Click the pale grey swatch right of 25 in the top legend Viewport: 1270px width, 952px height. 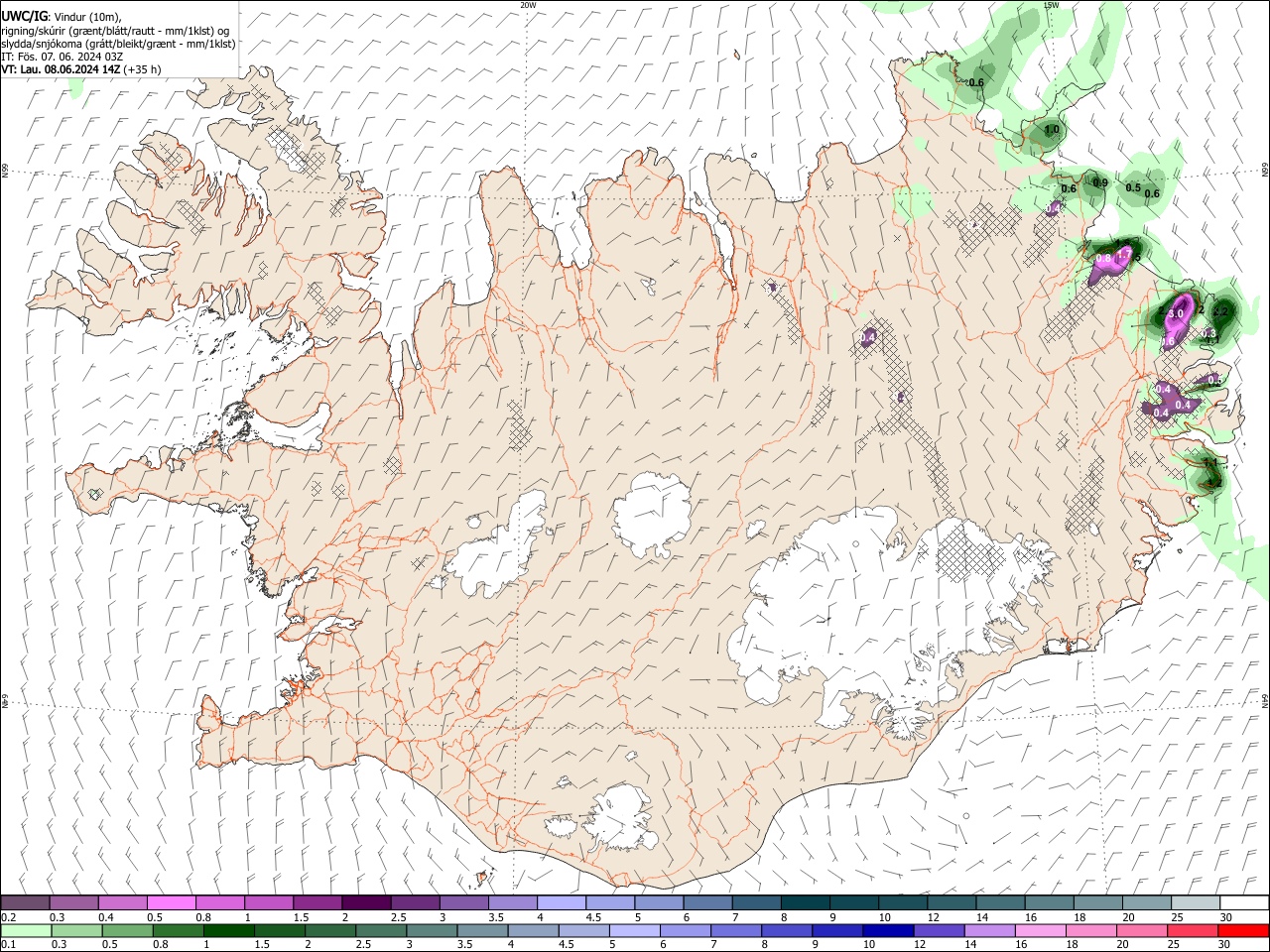tap(1195, 902)
